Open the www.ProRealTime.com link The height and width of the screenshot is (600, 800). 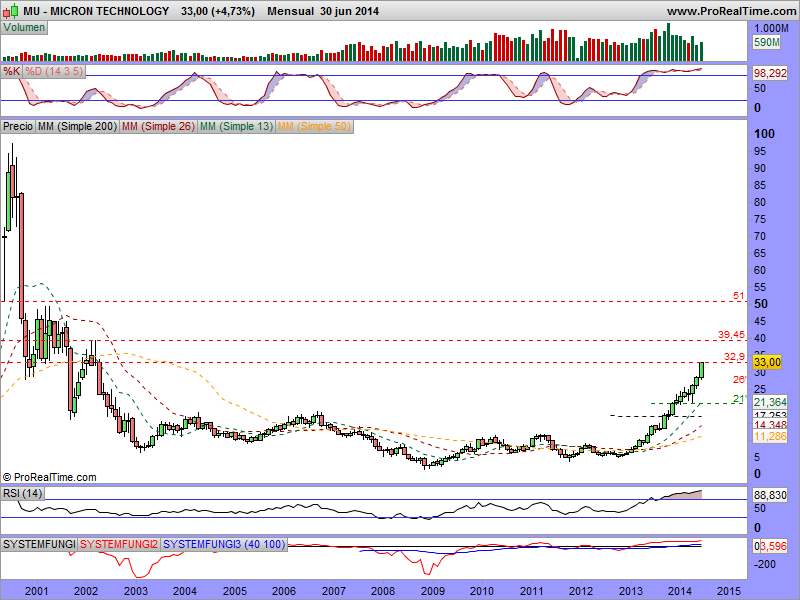[x=731, y=11]
